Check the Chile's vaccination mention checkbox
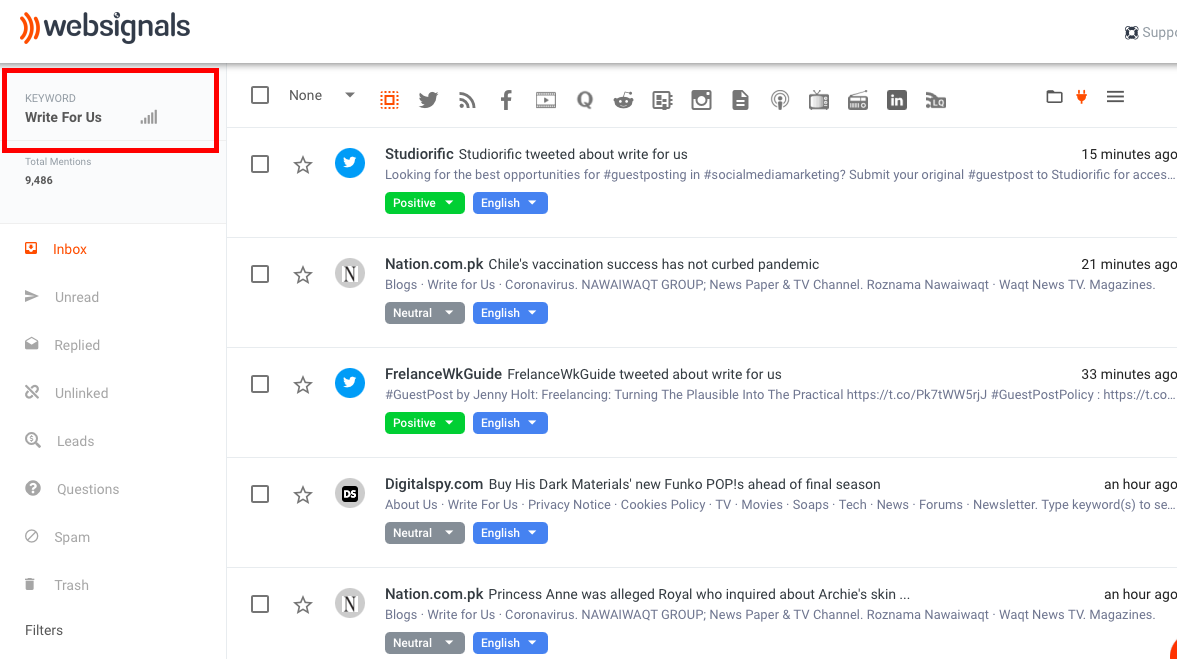Viewport: 1177px width, 659px height. [x=260, y=274]
